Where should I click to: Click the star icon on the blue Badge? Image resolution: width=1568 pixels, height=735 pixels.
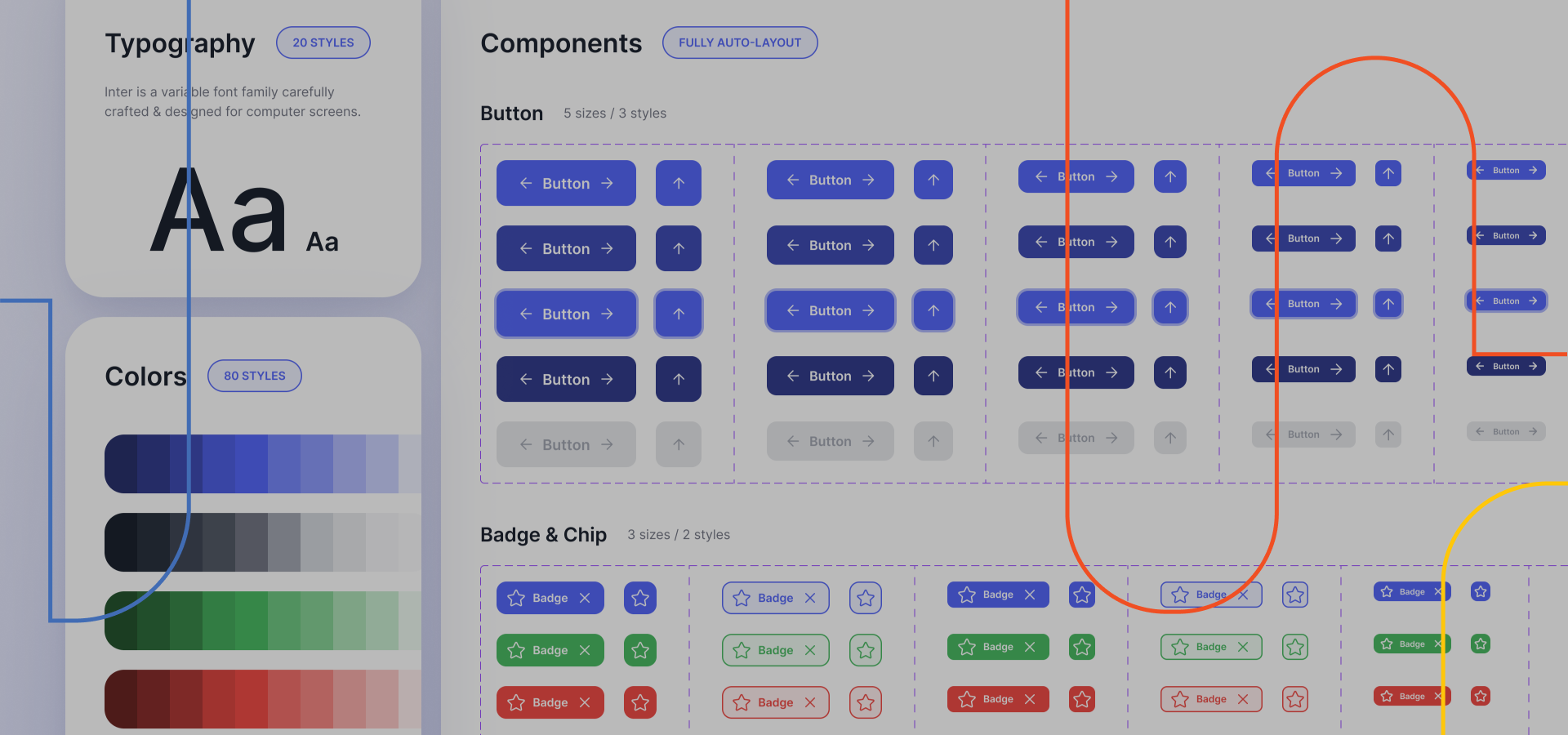(x=515, y=598)
